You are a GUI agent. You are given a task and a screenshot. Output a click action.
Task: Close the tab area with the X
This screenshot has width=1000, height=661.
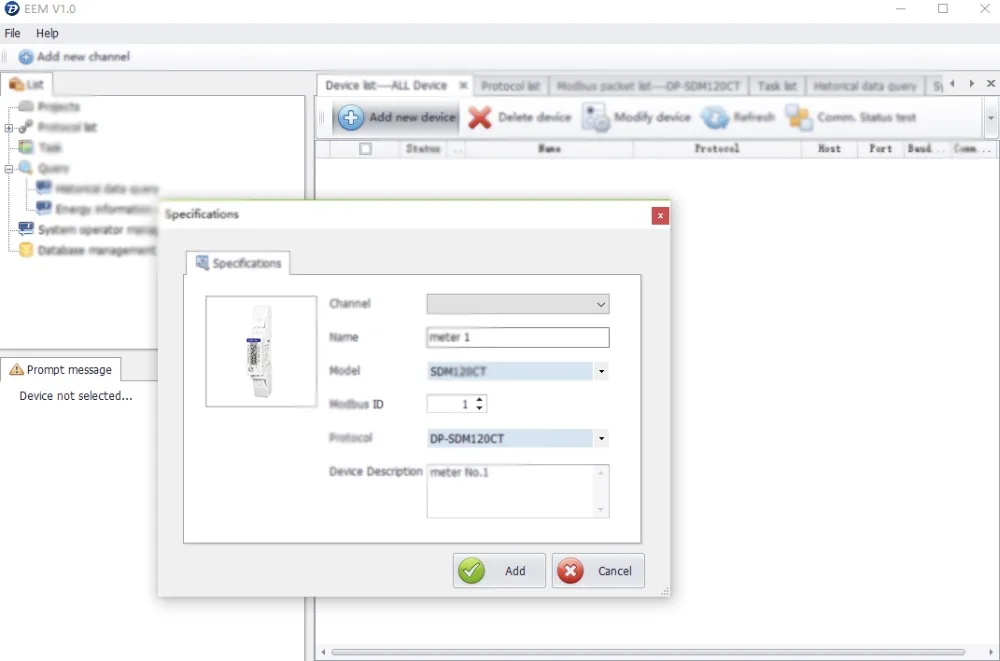point(990,84)
